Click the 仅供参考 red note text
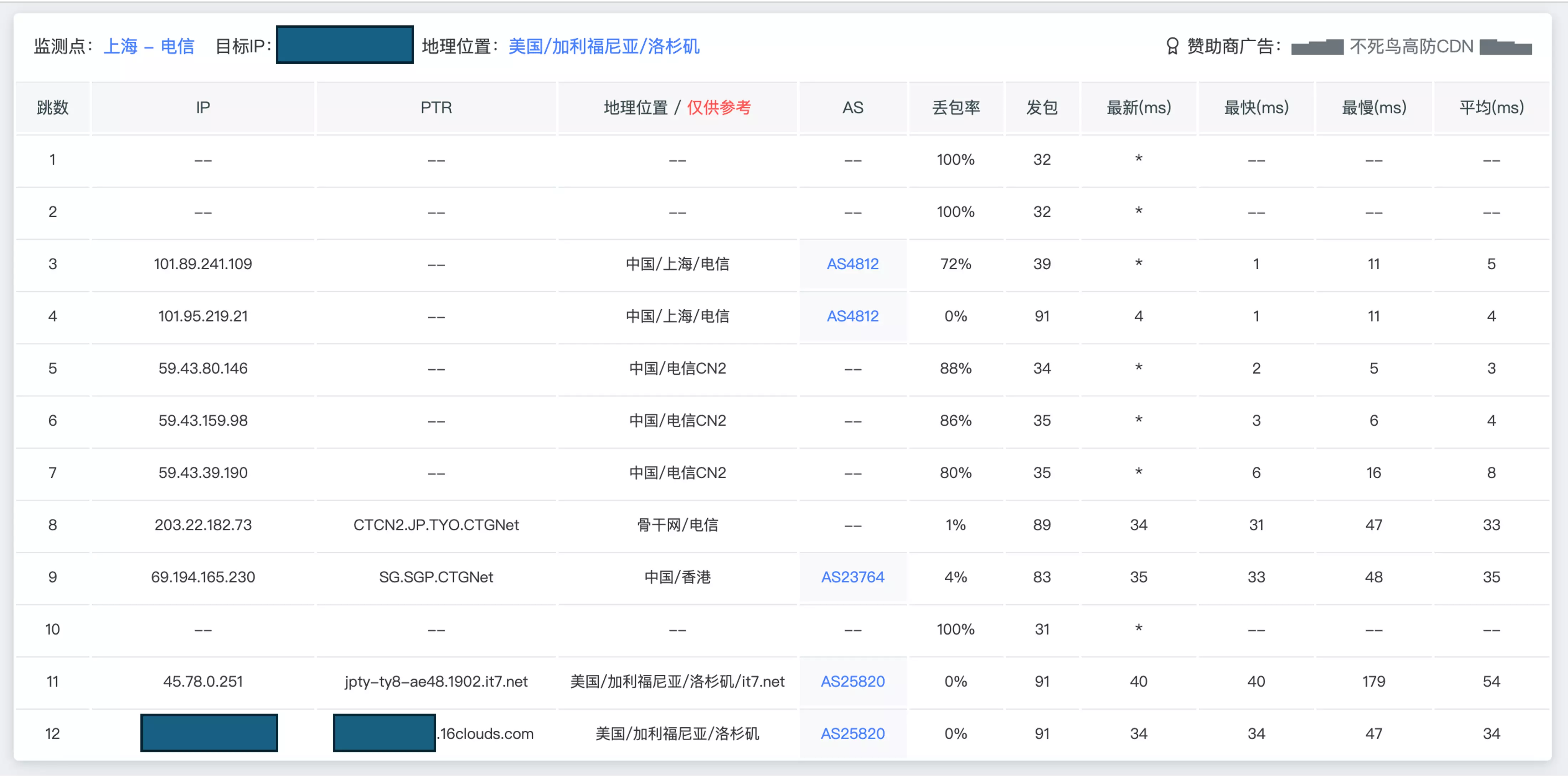1568x777 pixels. (x=719, y=108)
